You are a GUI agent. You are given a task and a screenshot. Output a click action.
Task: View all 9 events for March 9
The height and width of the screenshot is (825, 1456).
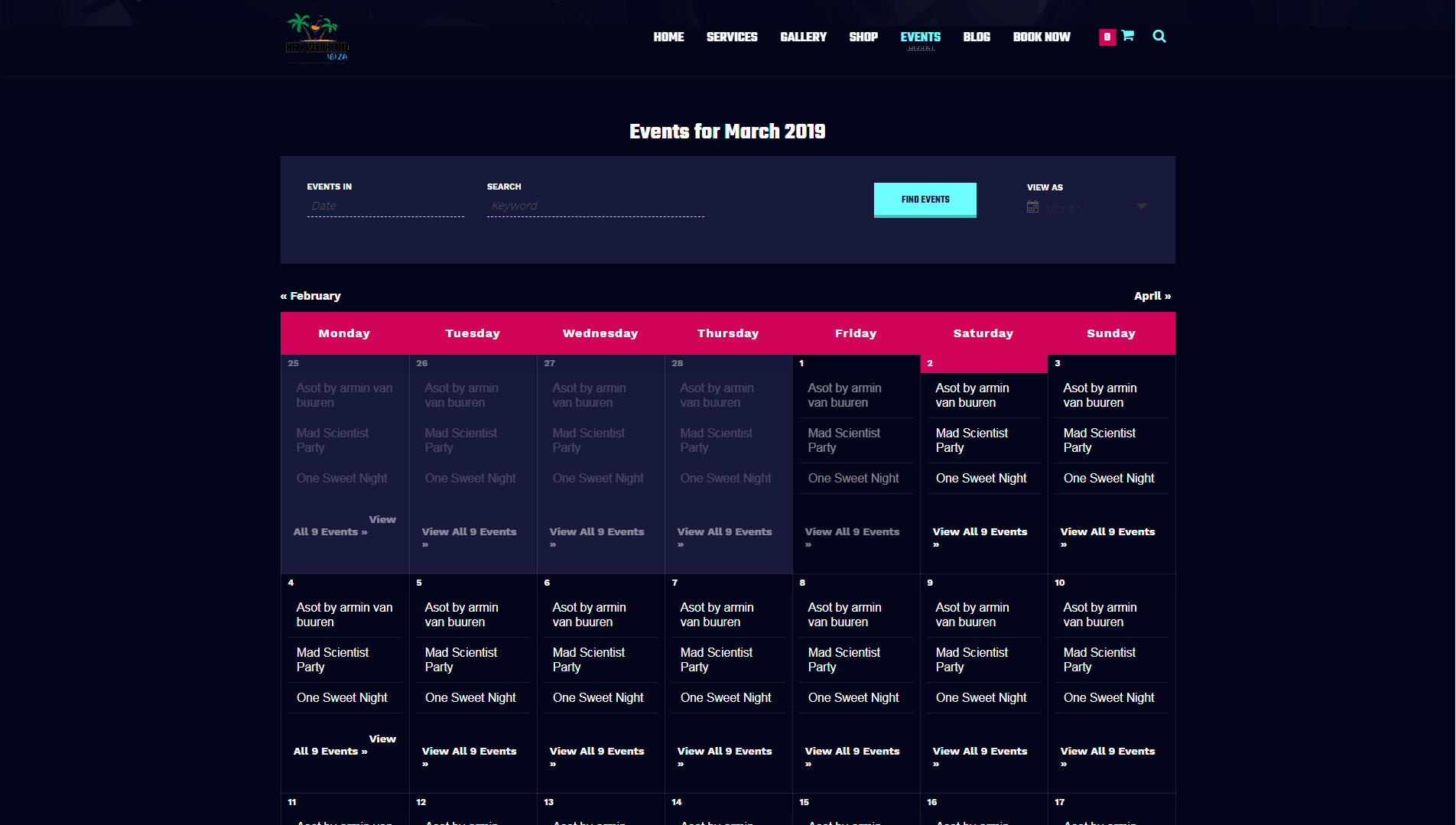[x=980, y=756]
